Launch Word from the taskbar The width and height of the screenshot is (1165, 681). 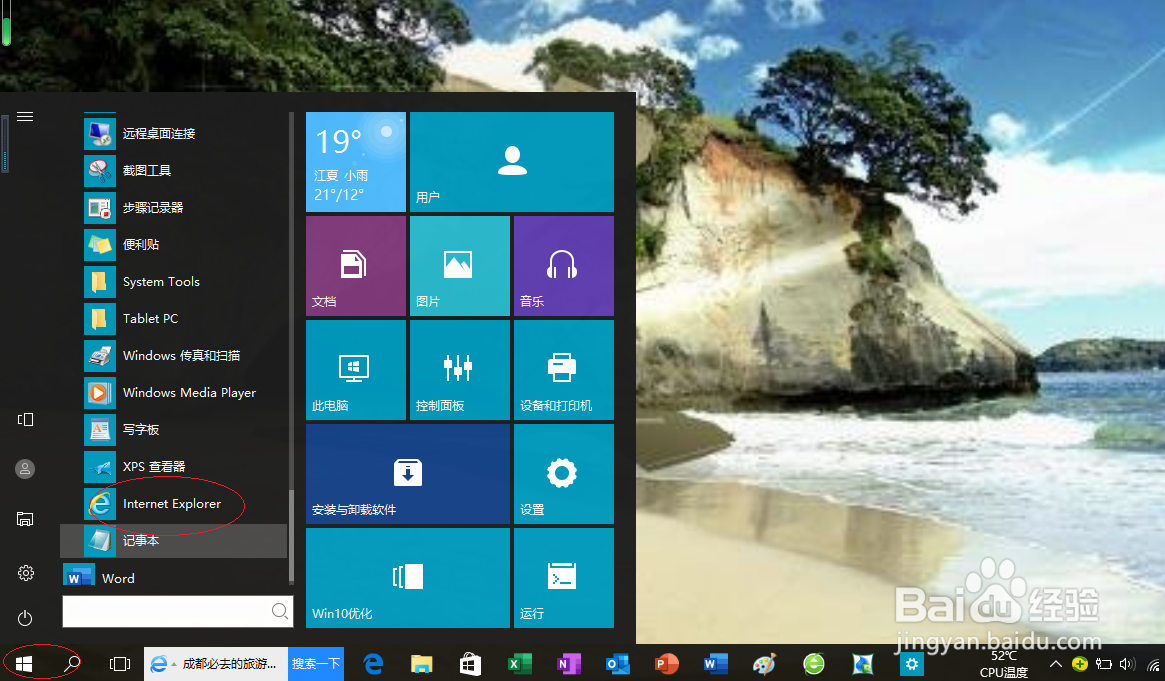coord(715,664)
